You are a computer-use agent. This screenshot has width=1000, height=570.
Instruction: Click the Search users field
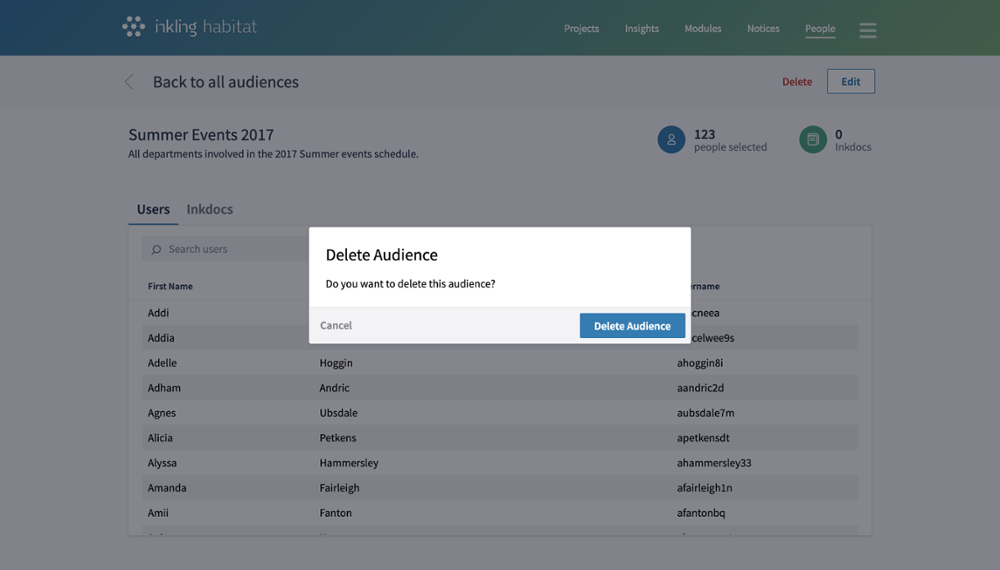(x=226, y=249)
